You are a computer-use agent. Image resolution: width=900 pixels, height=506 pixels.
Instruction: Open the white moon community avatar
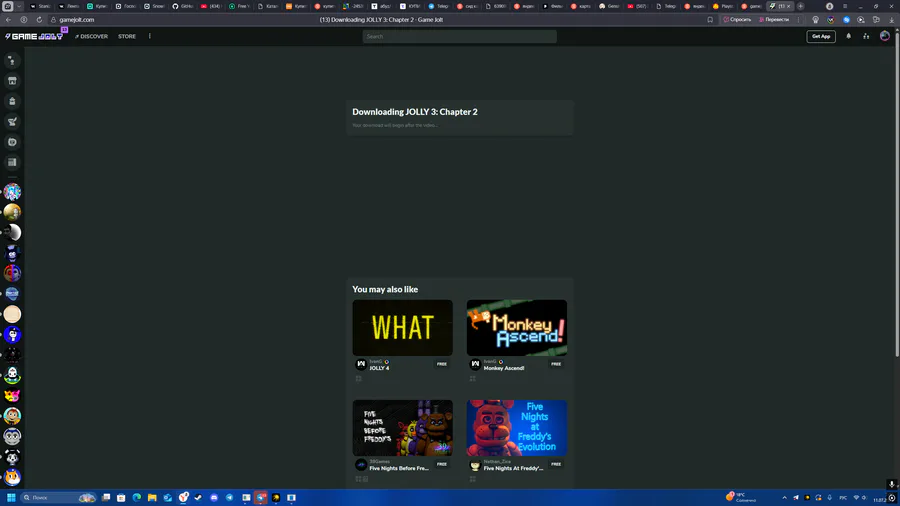[x=12, y=232]
